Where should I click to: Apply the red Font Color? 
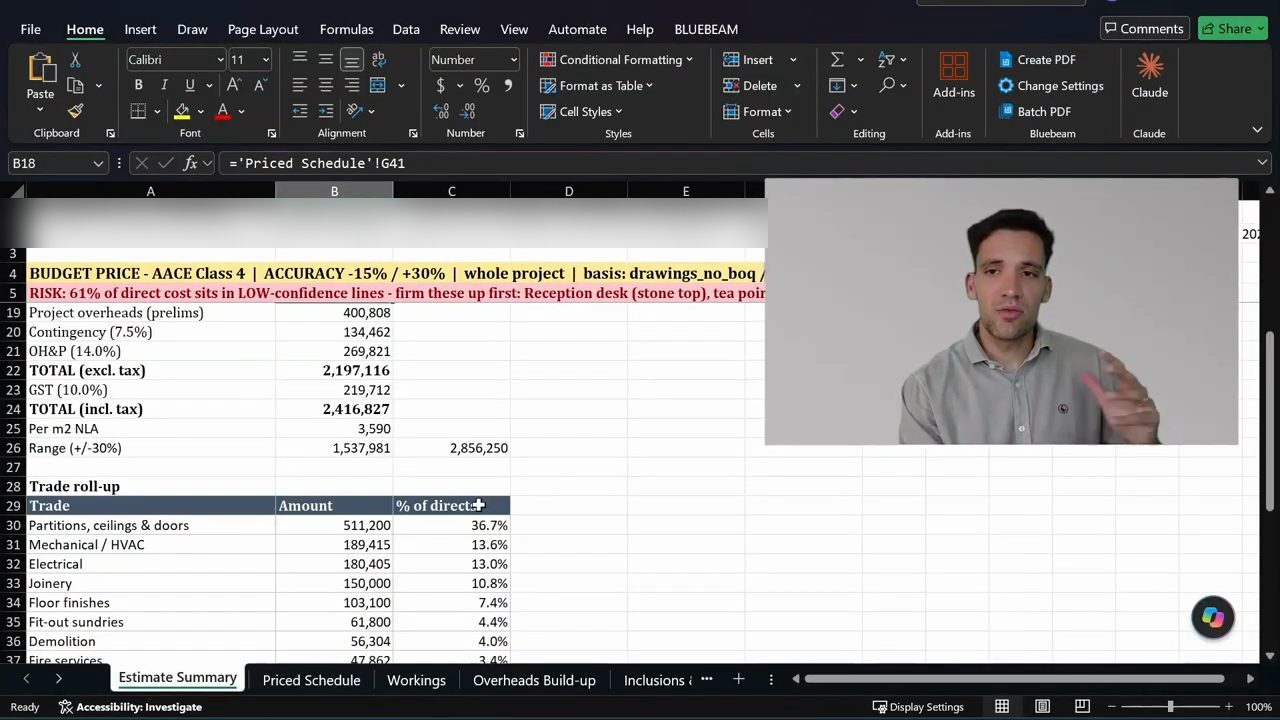tap(223, 111)
